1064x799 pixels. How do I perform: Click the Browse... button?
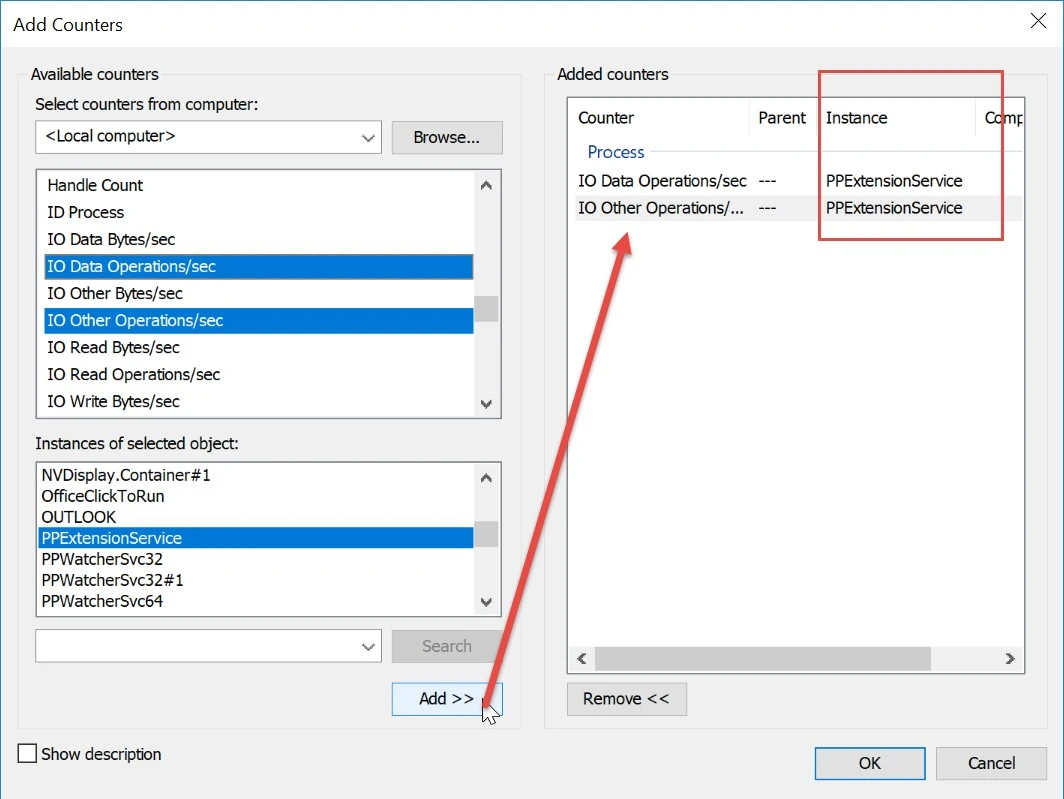446,137
